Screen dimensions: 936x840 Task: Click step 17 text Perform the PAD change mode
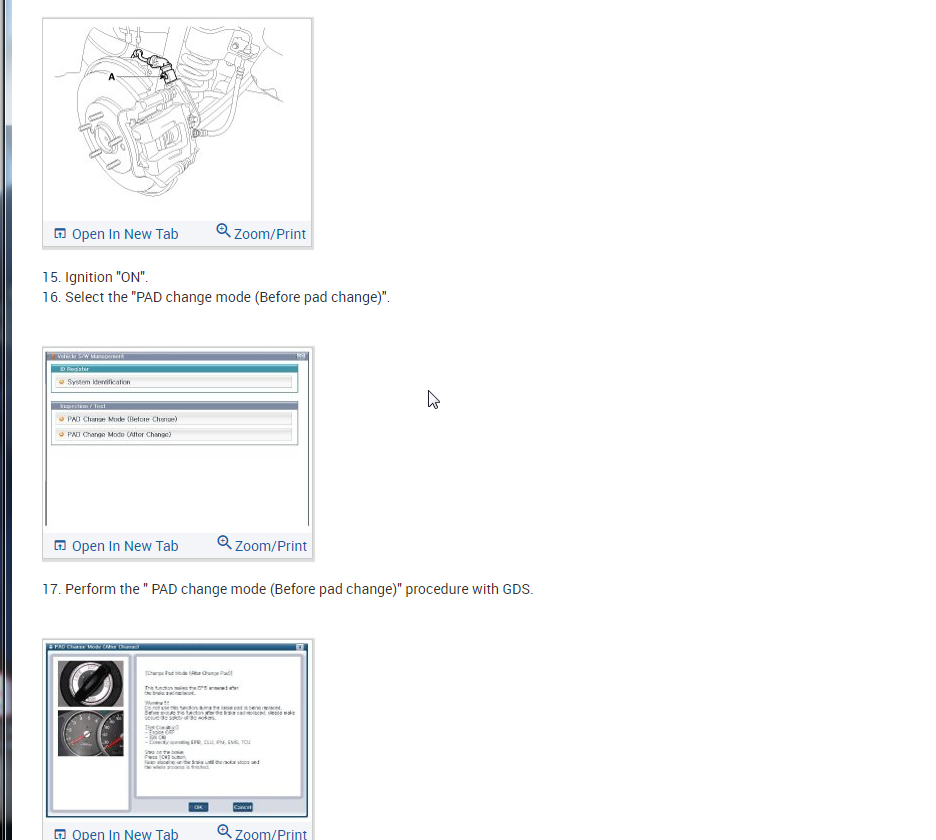tap(288, 589)
